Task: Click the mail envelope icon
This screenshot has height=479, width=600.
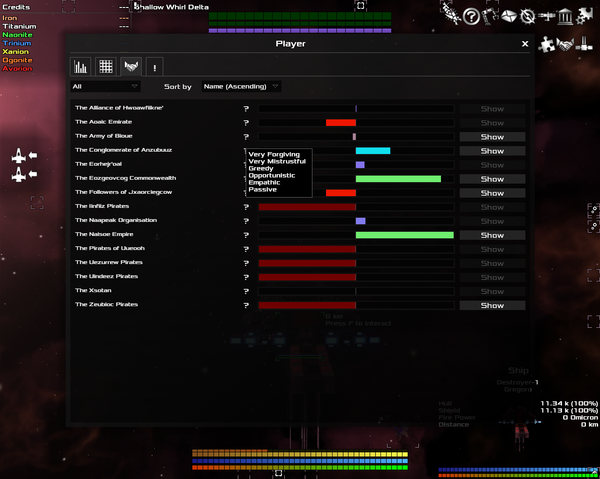Action: tap(511, 16)
